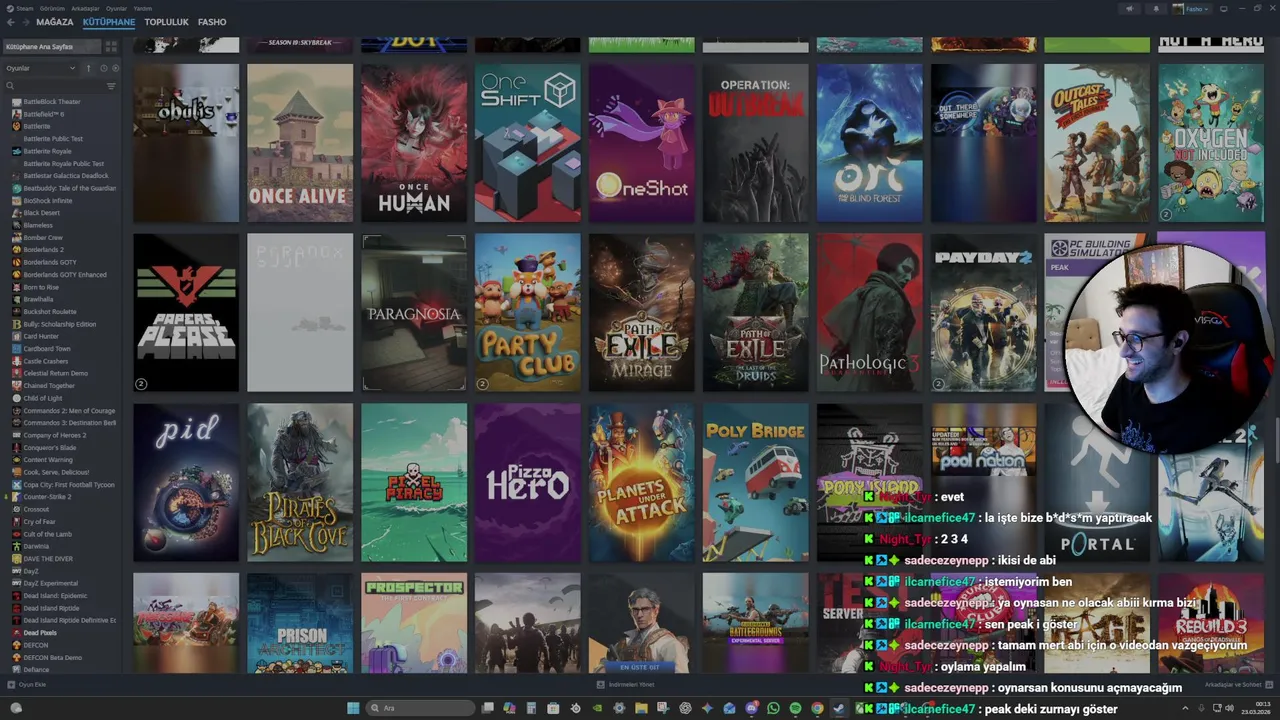Open the Operation: Outbreak cover

[x=756, y=143]
